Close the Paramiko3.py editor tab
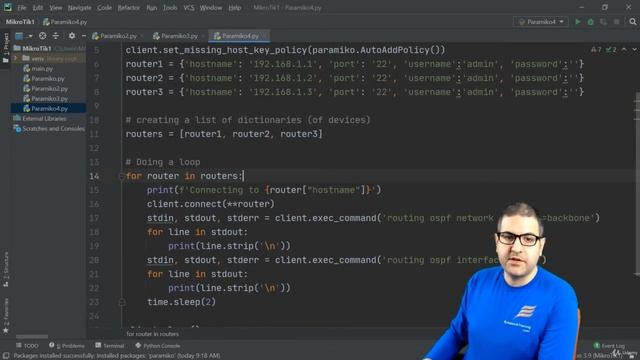Viewport: 640px width, 360px height. click(x=203, y=36)
